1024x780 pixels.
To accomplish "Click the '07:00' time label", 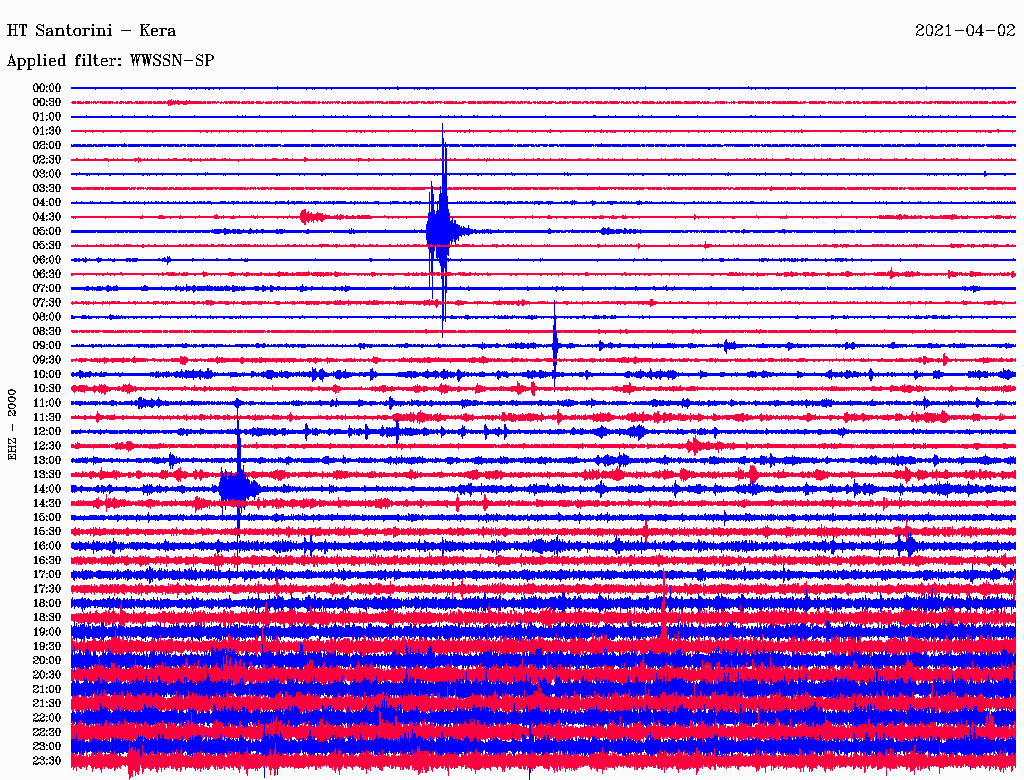I will [x=46, y=288].
